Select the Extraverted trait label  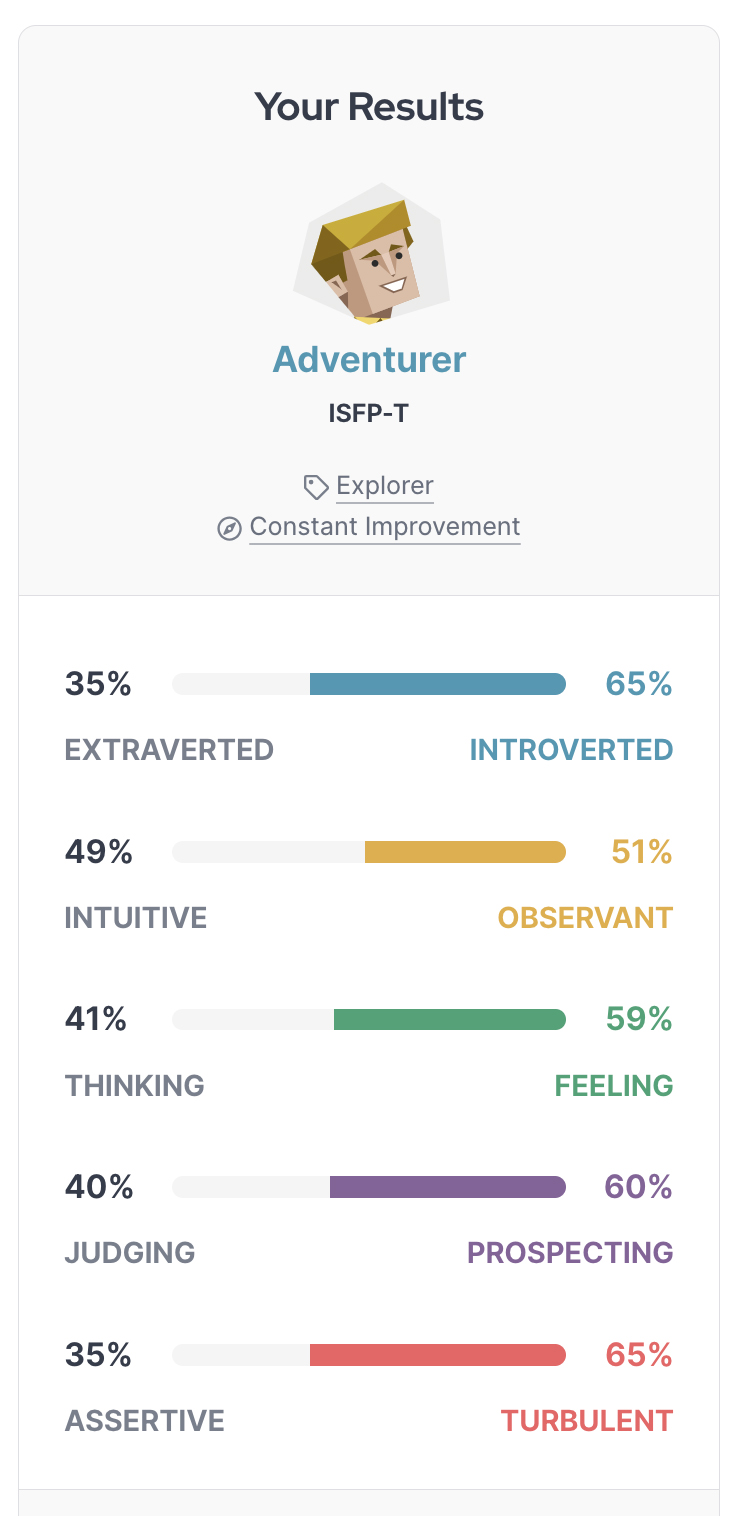(169, 750)
